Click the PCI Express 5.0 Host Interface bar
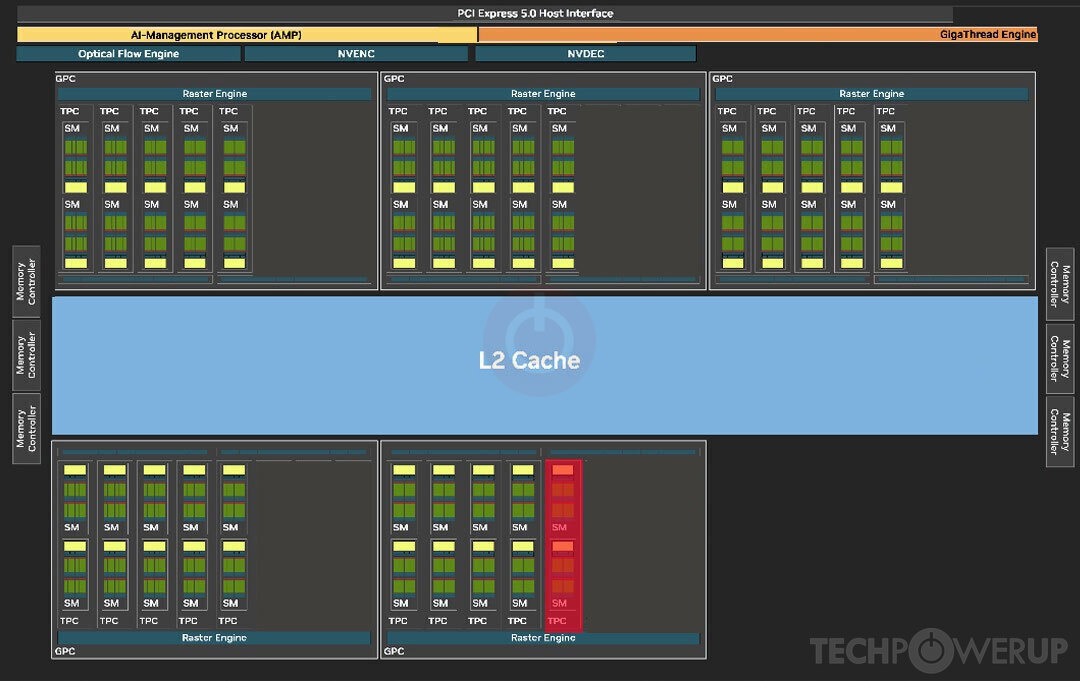Viewport: 1080px width, 681px height. tap(485, 13)
